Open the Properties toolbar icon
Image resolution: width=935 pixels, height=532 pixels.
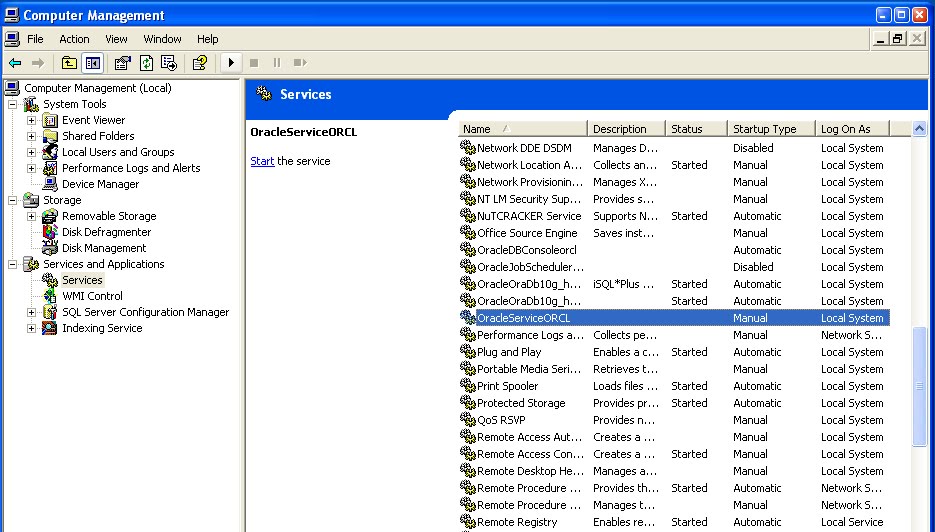click(x=122, y=63)
